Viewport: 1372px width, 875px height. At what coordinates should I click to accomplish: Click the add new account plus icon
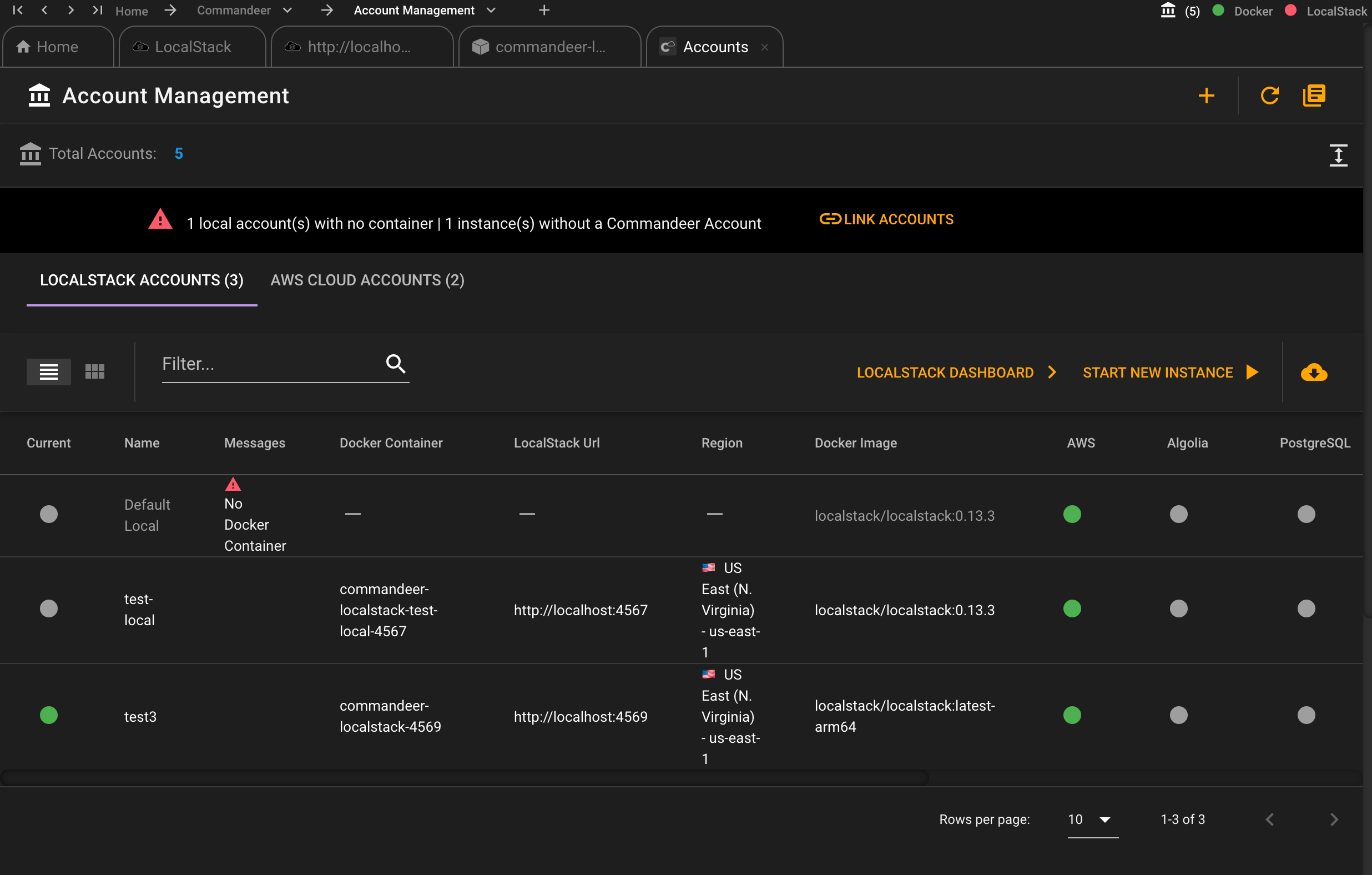[x=1208, y=96]
